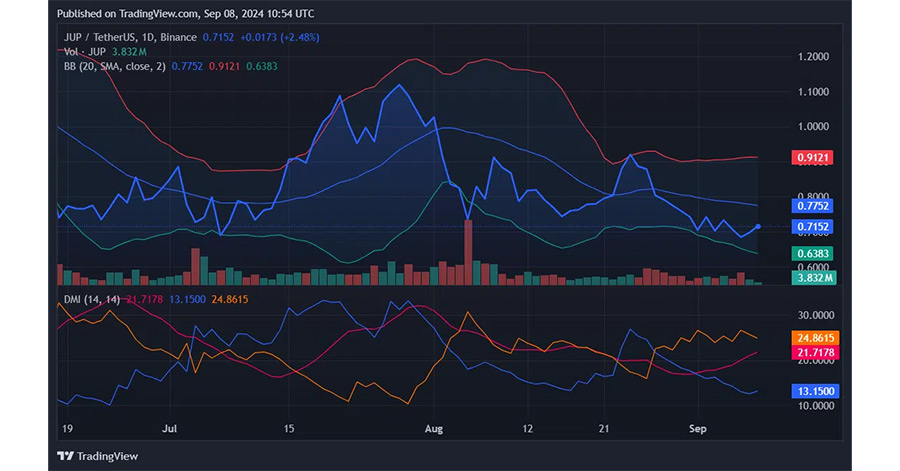900x471 pixels.
Task: Click the blue 0.7152 last price axis tag
Action: coord(812,227)
